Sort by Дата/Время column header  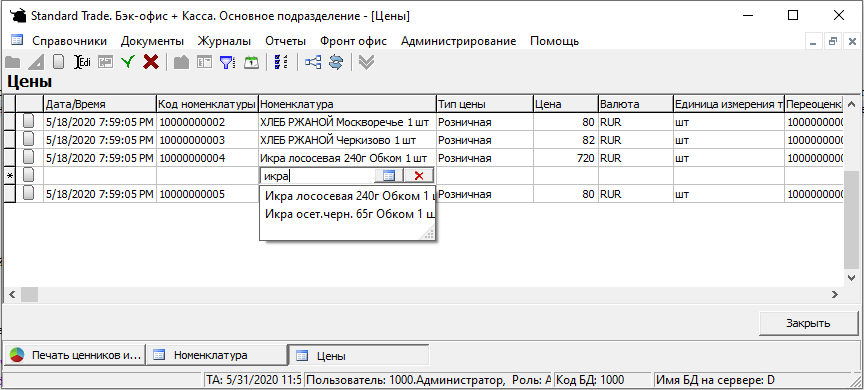[x=100, y=104]
